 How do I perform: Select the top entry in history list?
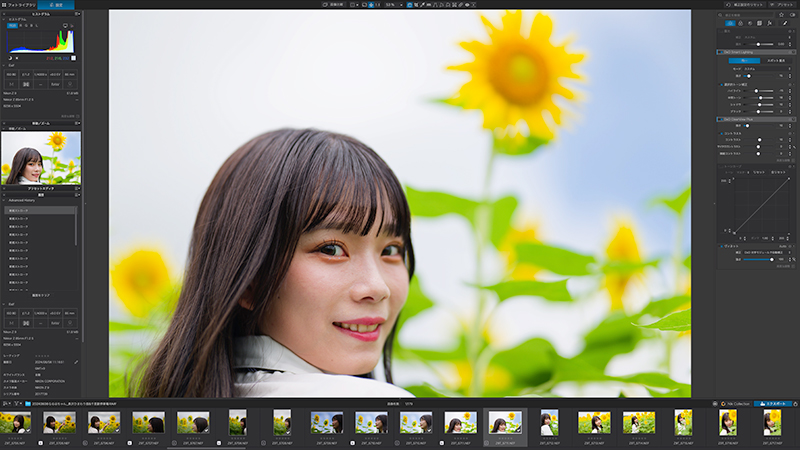41,210
